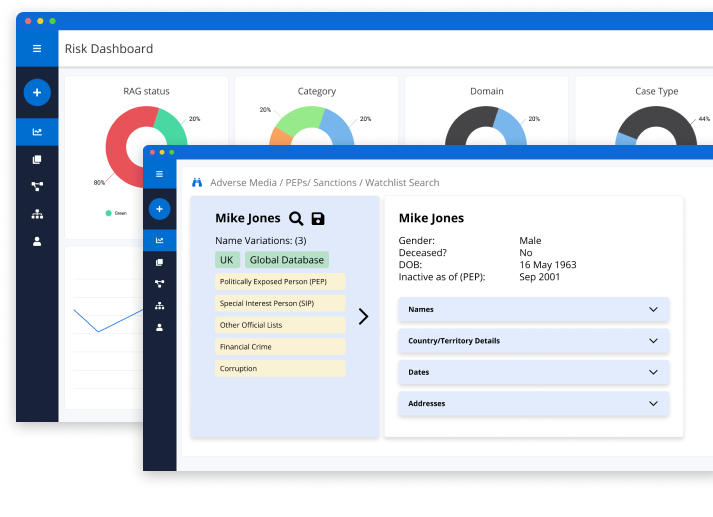Select the Financial Crime list item

pyautogui.click(x=280, y=347)
